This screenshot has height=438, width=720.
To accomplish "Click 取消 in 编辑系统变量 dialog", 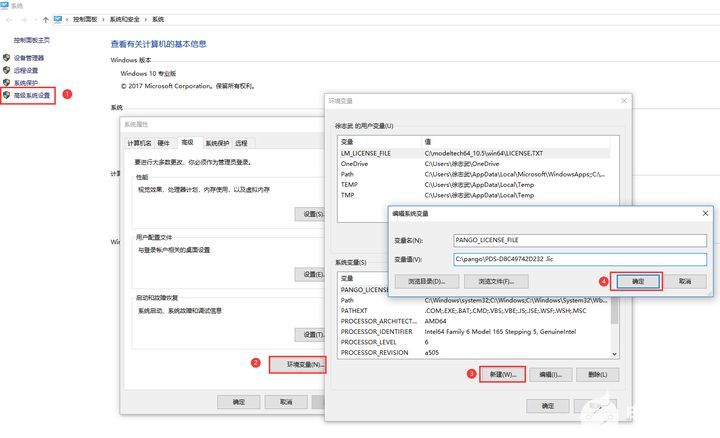I will [685, 281].
